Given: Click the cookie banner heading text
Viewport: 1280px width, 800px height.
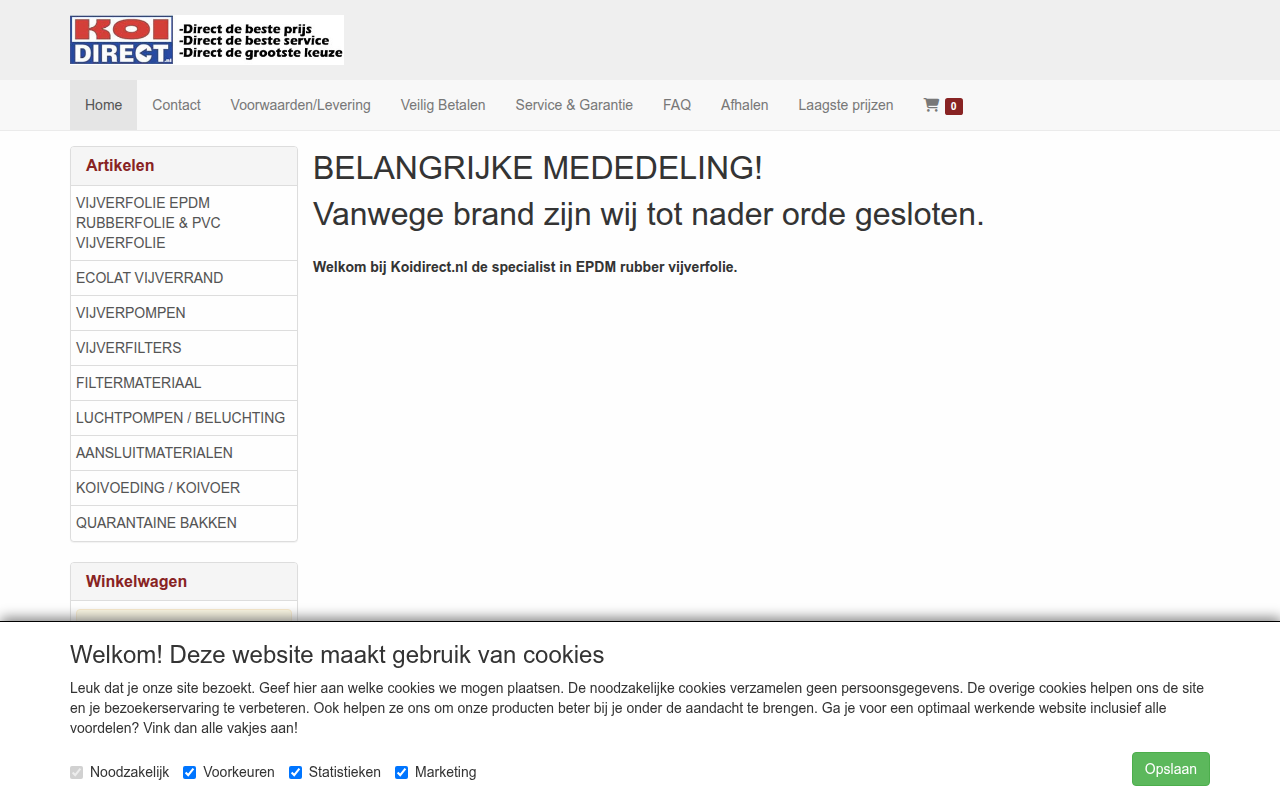Looking at the screenshot, I should (x=337, y=655).
